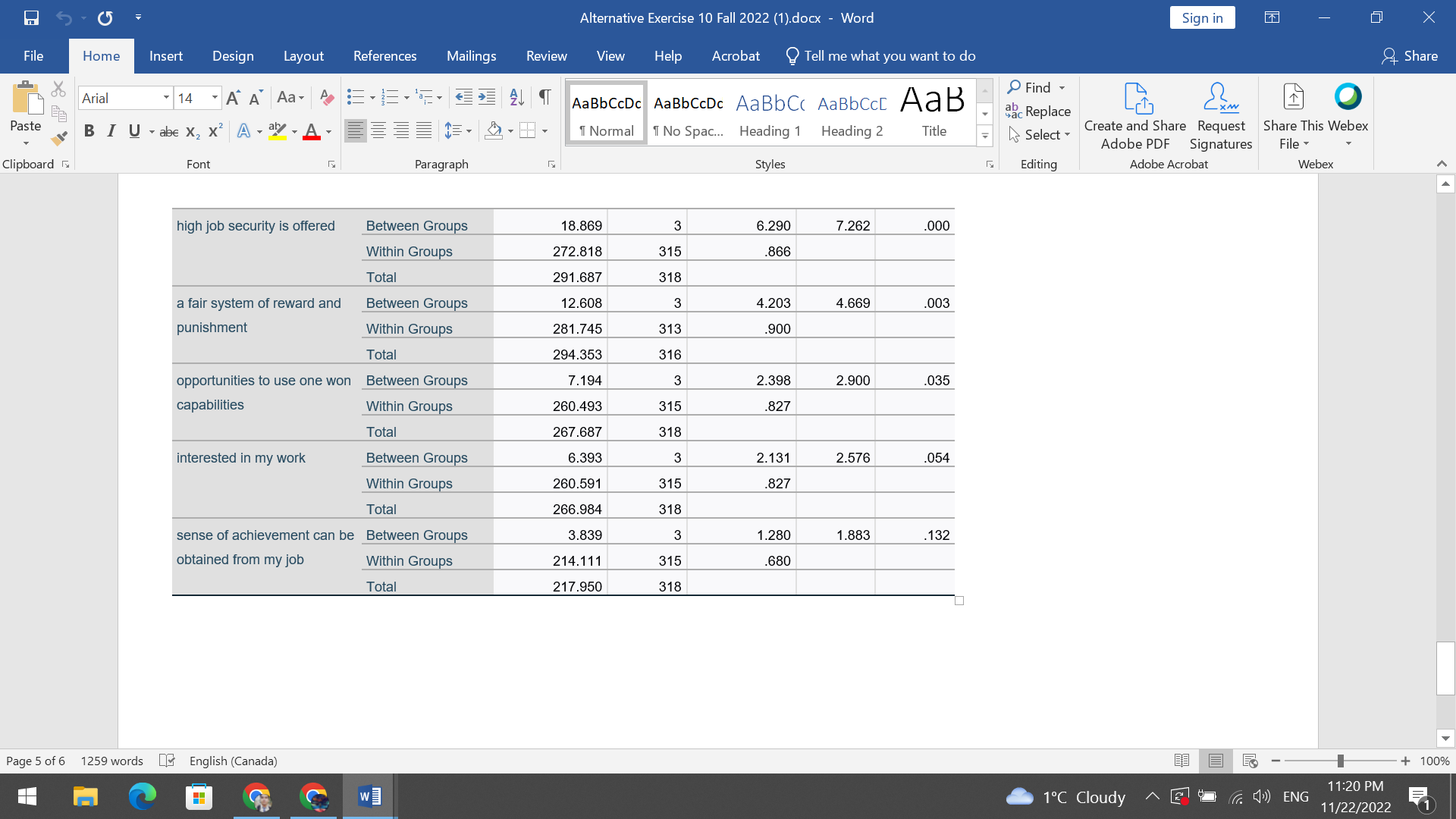Open the Acrobat ribbon tab
This screenshot has height=819, width=1456.
click(735, 55)
